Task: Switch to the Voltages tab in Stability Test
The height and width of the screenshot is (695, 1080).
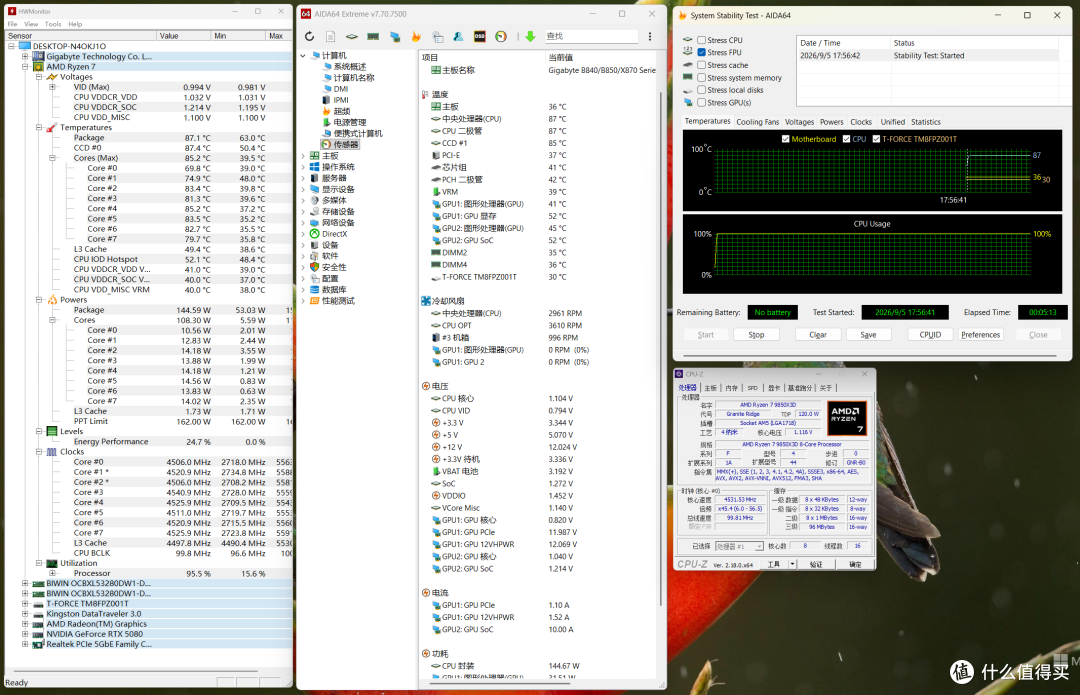Action: pyautogui.click(x=799, y=122)
